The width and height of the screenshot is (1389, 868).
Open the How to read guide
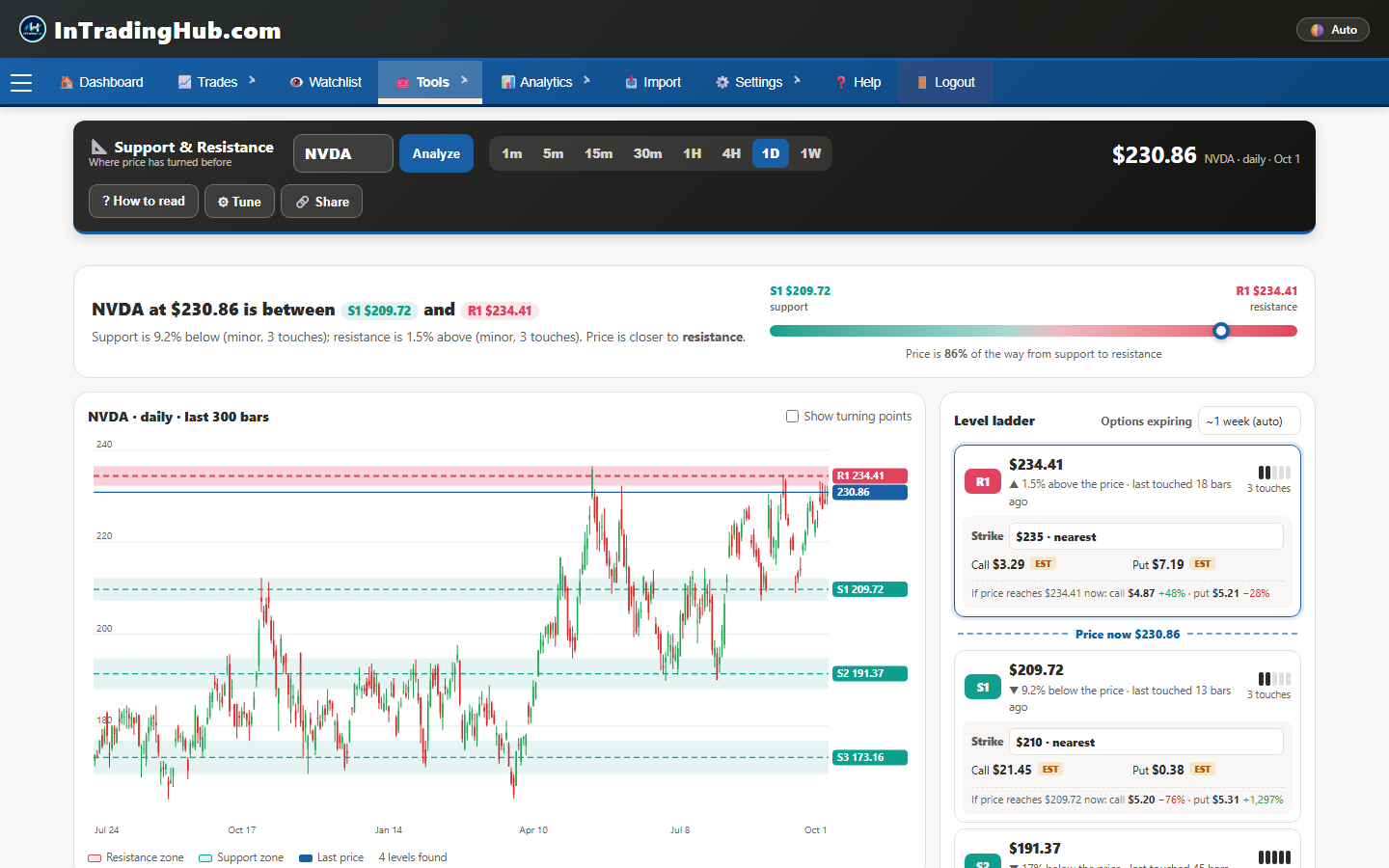[x=144, y=202]
